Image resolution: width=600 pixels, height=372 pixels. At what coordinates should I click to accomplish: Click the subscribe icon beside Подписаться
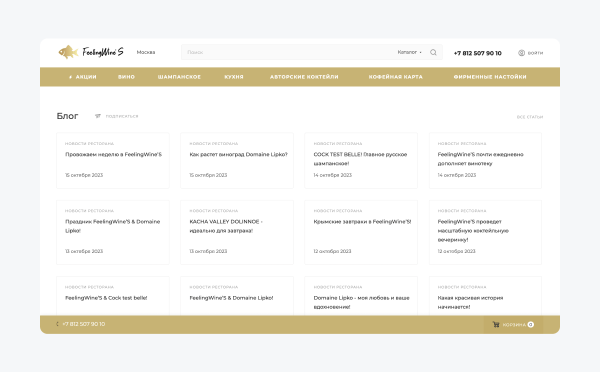coord(98,116)
